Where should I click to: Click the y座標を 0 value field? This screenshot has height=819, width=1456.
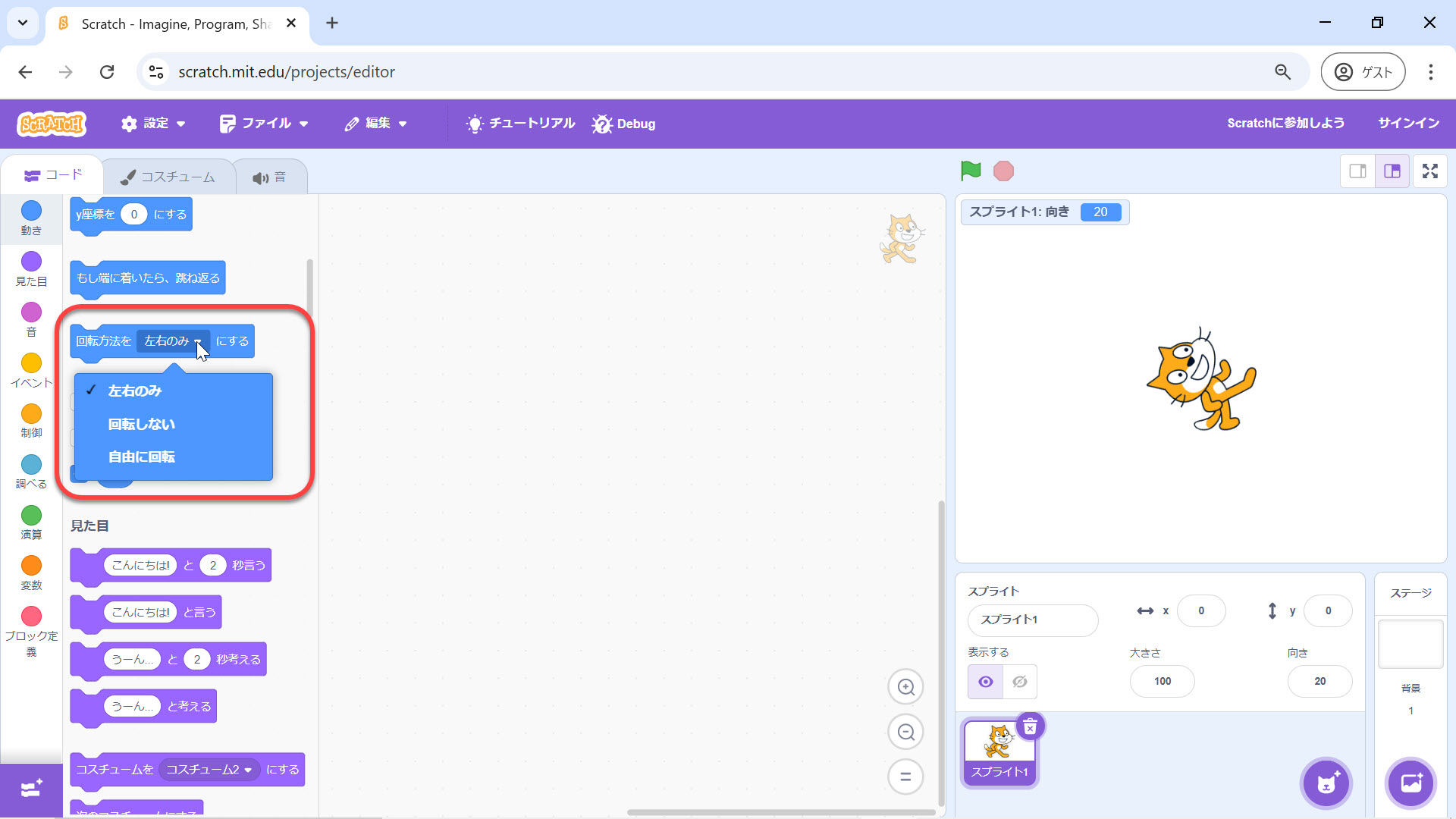(x=134, y=215)
